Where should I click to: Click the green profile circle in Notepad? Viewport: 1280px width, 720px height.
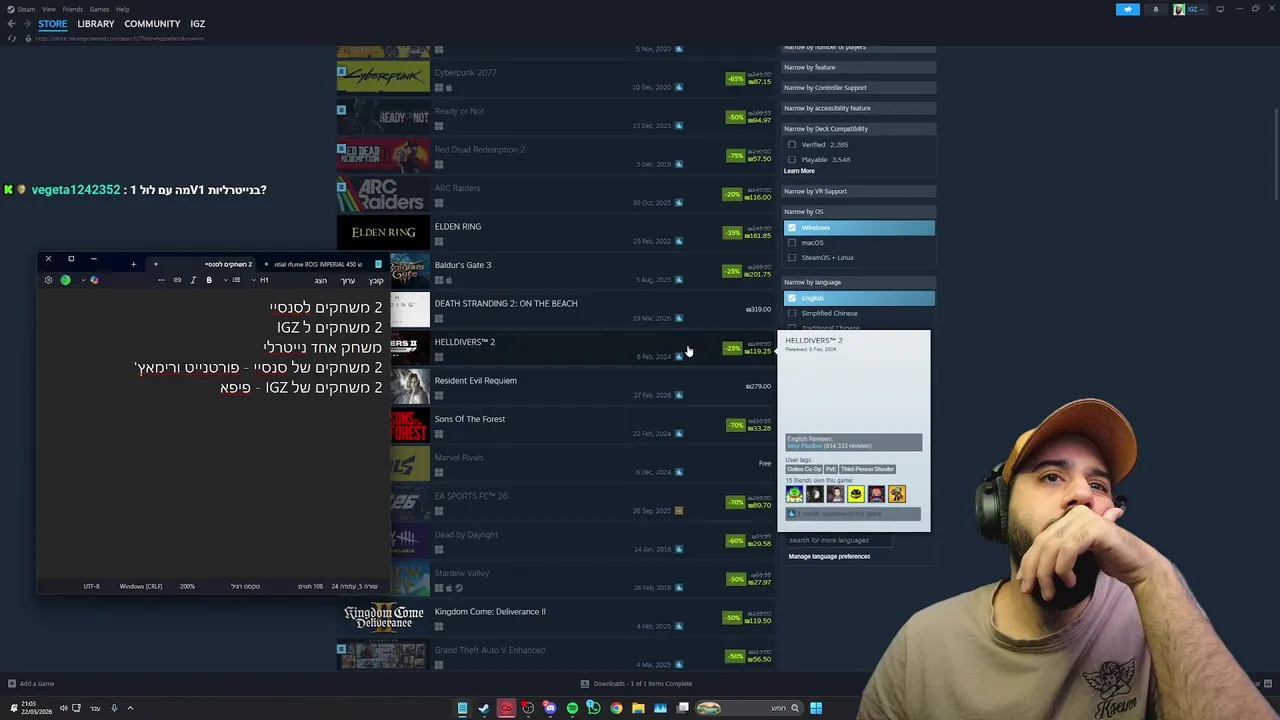point(66,280)
